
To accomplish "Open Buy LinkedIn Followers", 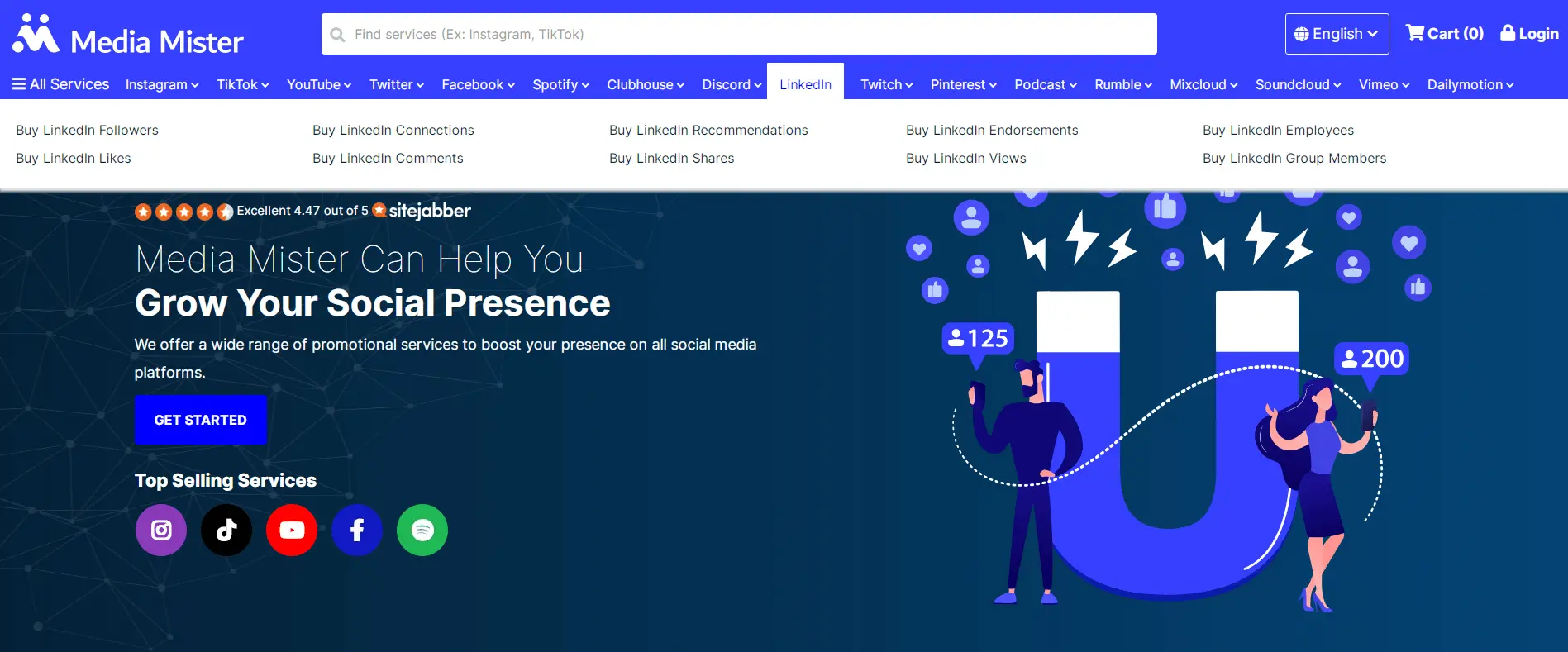I will (x=87, y=130).
